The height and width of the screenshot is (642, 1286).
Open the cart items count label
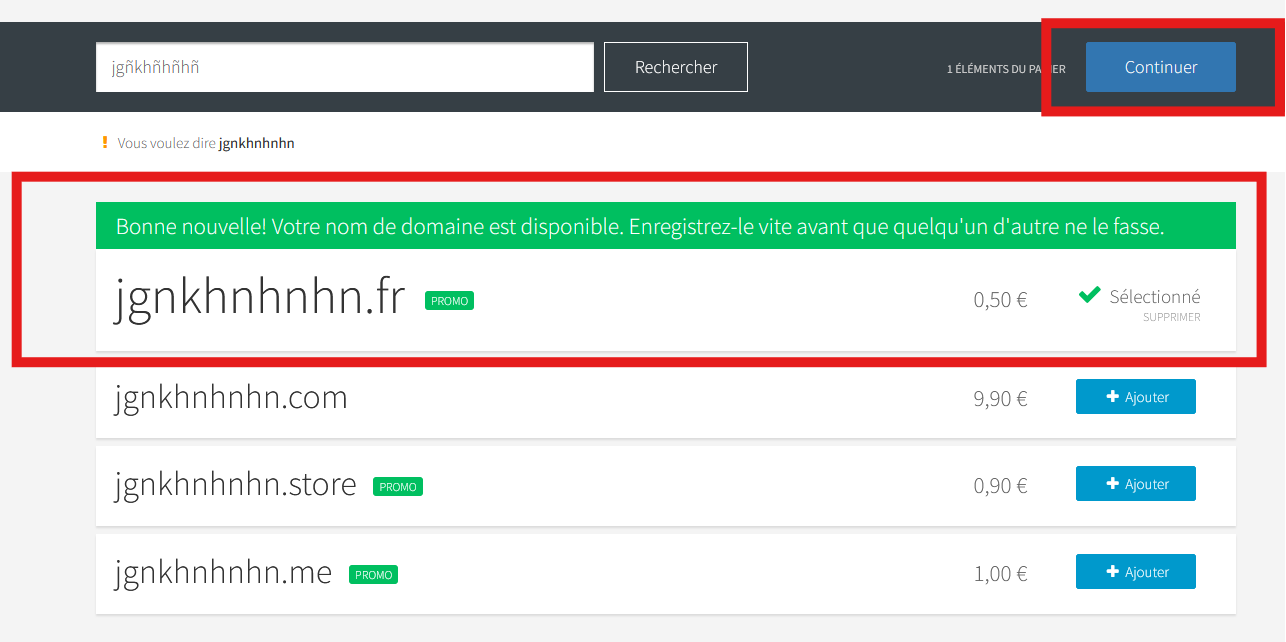coord(1005,69)
